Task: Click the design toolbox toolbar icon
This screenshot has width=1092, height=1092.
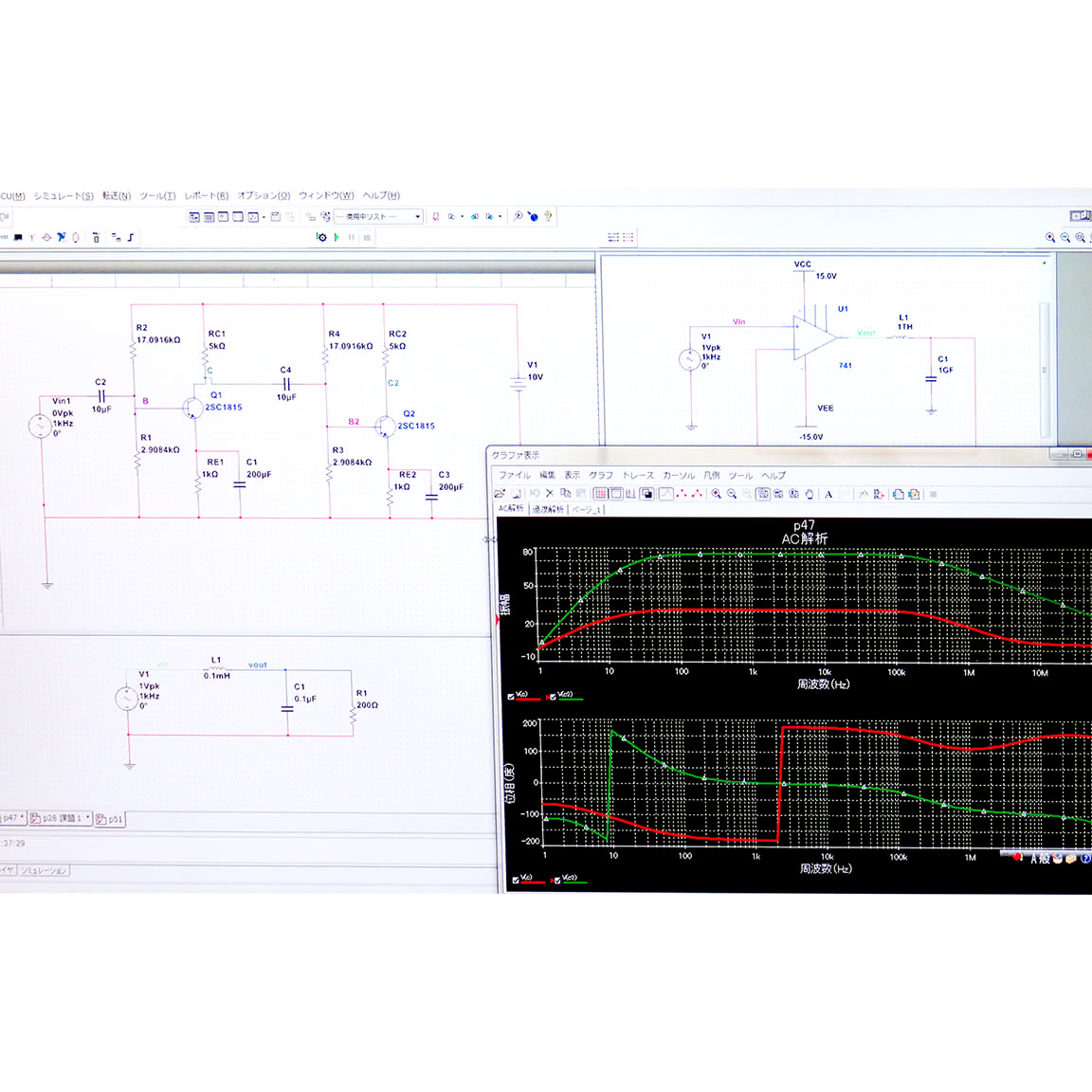Action: (194, 217)
